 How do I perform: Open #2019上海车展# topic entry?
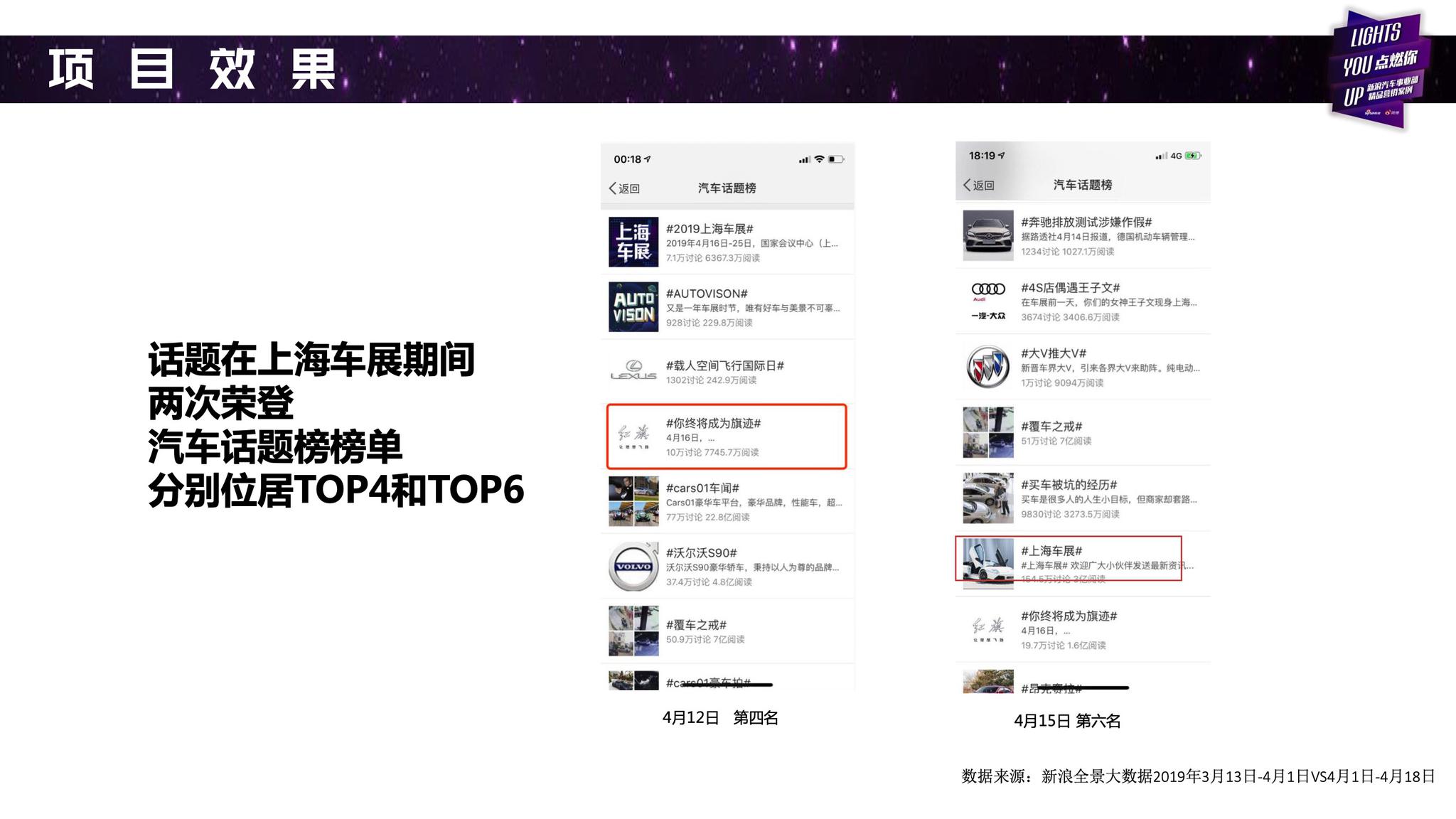tap(710, 229)
